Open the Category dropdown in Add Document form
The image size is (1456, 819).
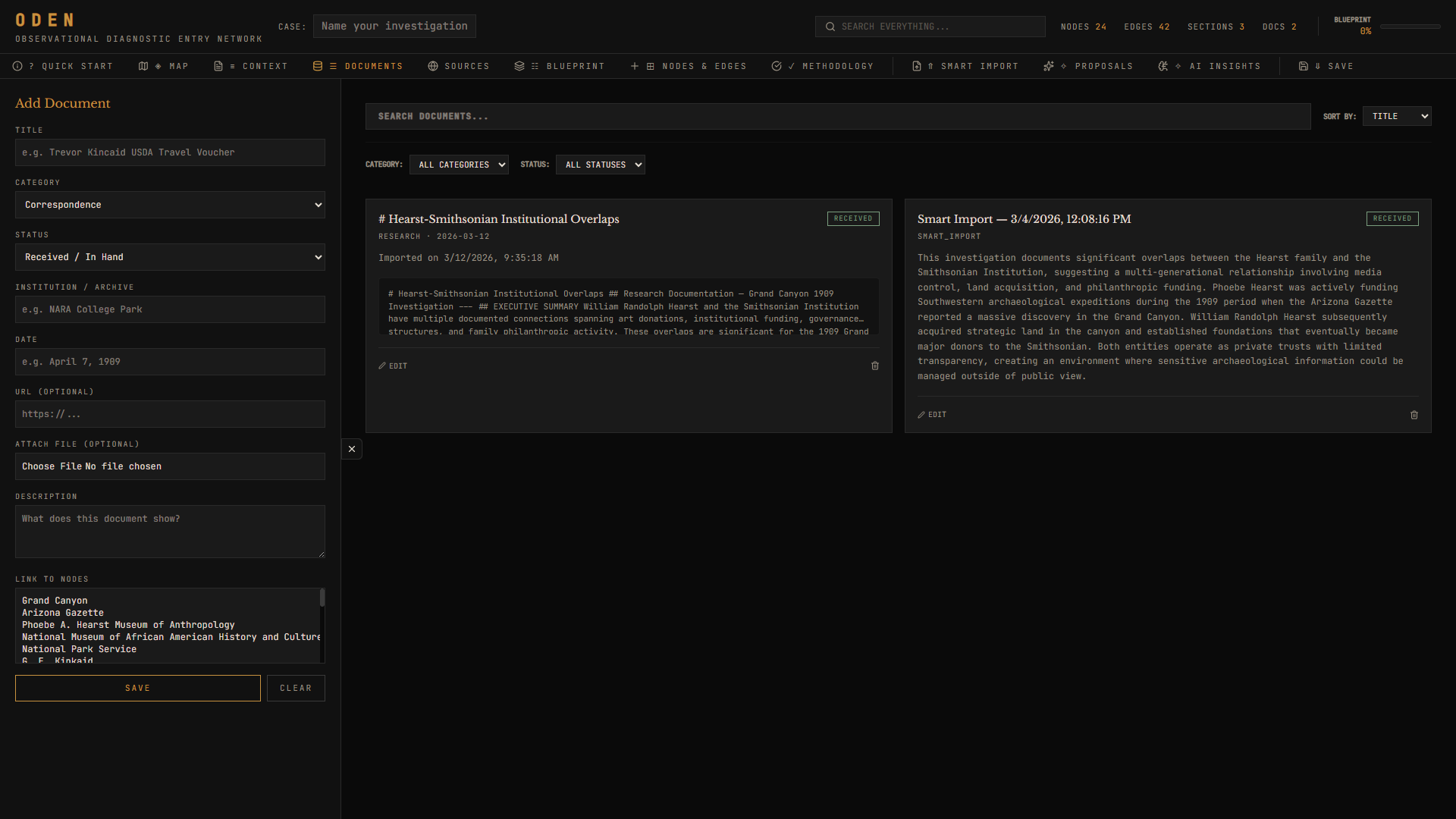170,205
